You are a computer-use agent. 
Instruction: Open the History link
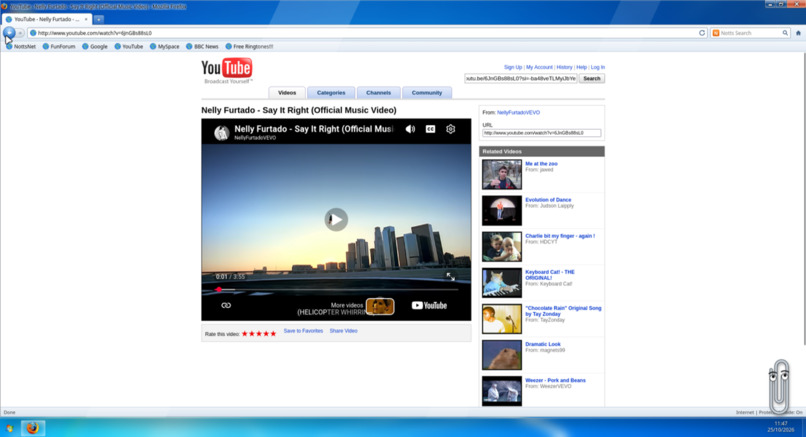(x=564, y=67)
